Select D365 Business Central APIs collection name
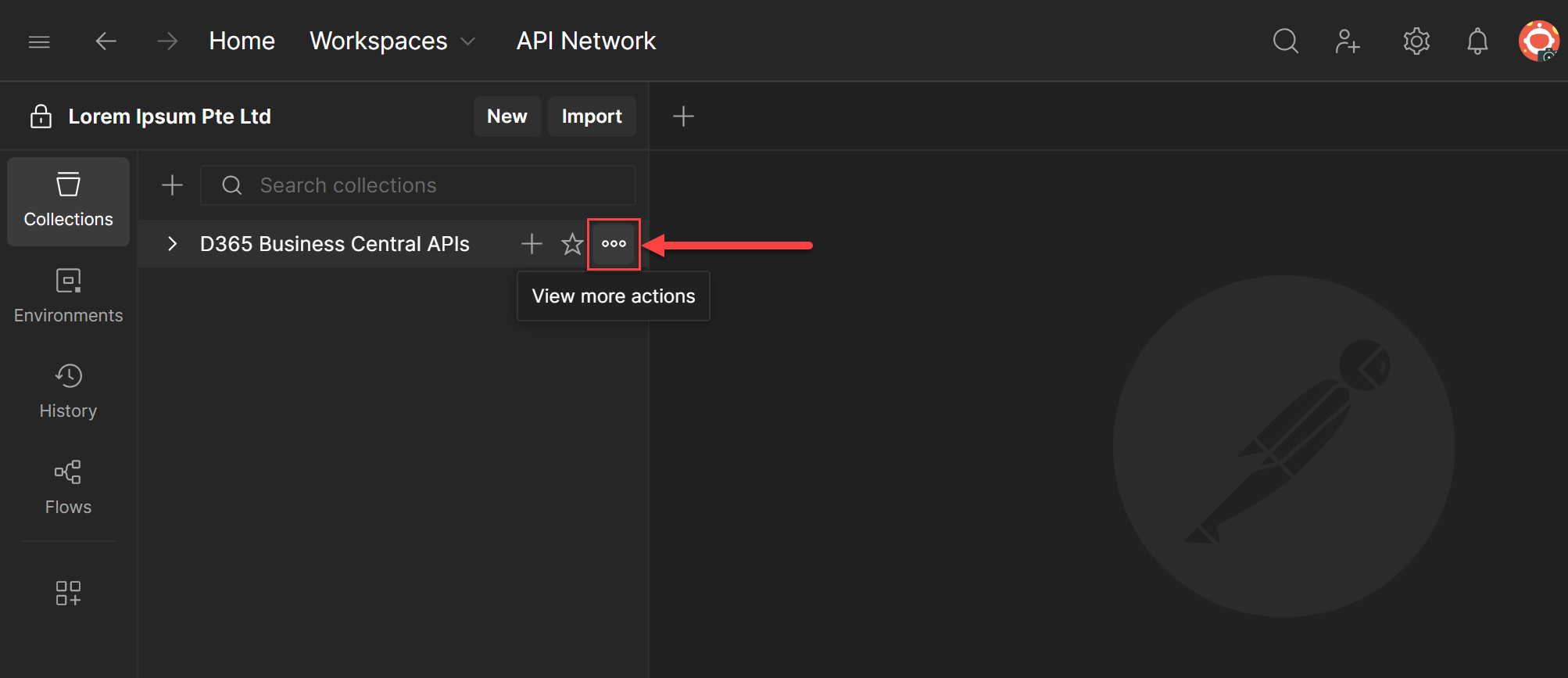Screen dimensions: 1568x678 335,244
